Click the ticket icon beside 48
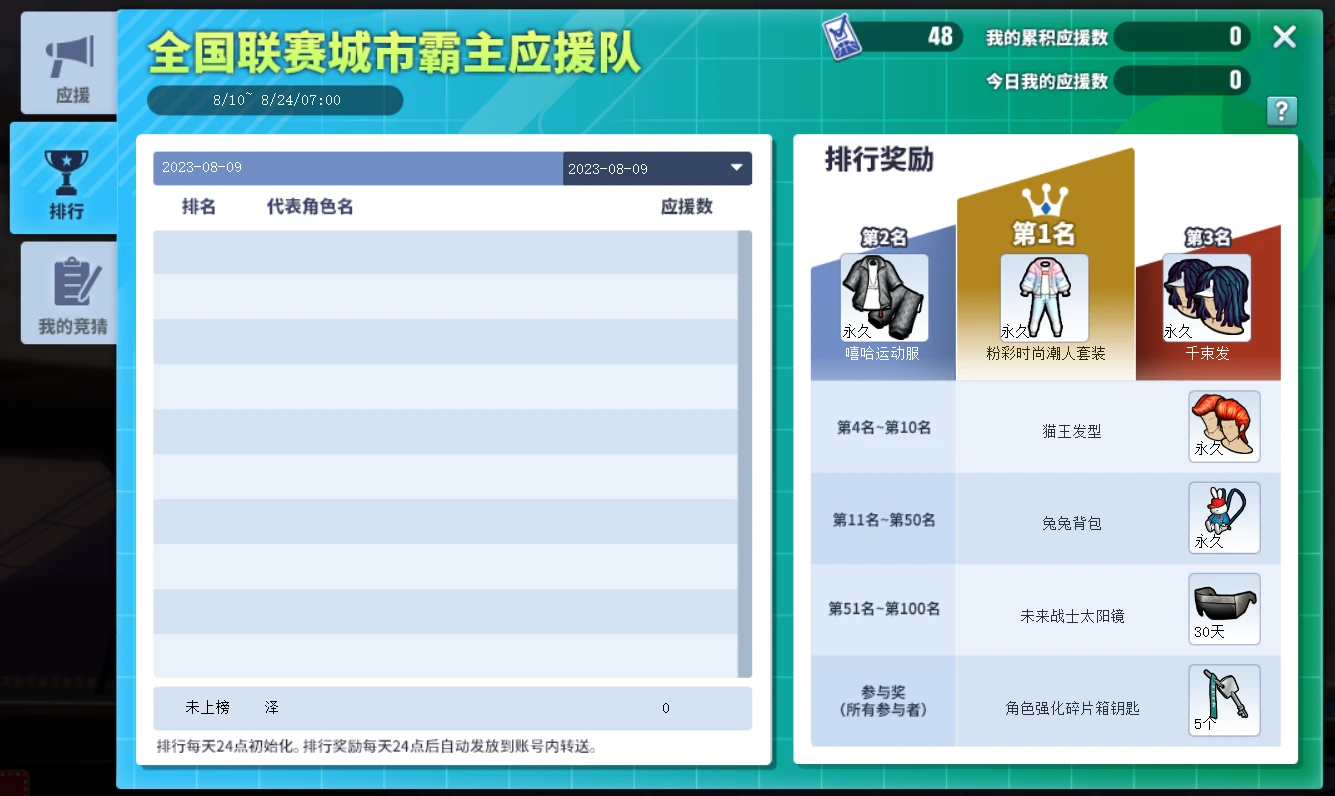This screenshot has width=1335, height=796. pos(842,38)
